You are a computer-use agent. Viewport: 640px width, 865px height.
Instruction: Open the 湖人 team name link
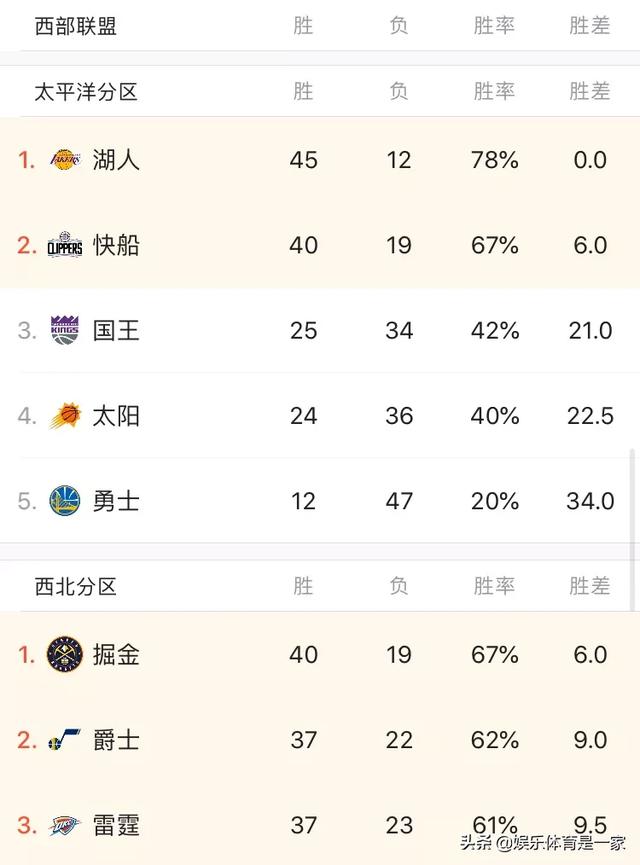point(116,160)
